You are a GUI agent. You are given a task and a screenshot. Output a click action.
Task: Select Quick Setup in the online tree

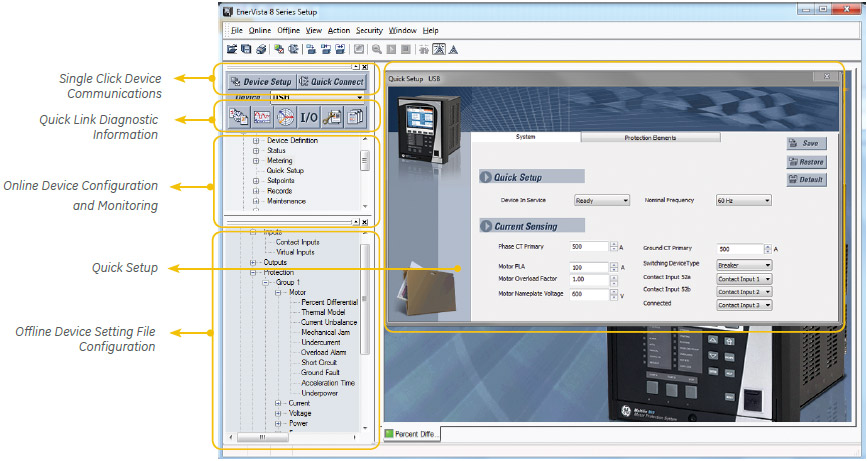click(x=285, y=171)
